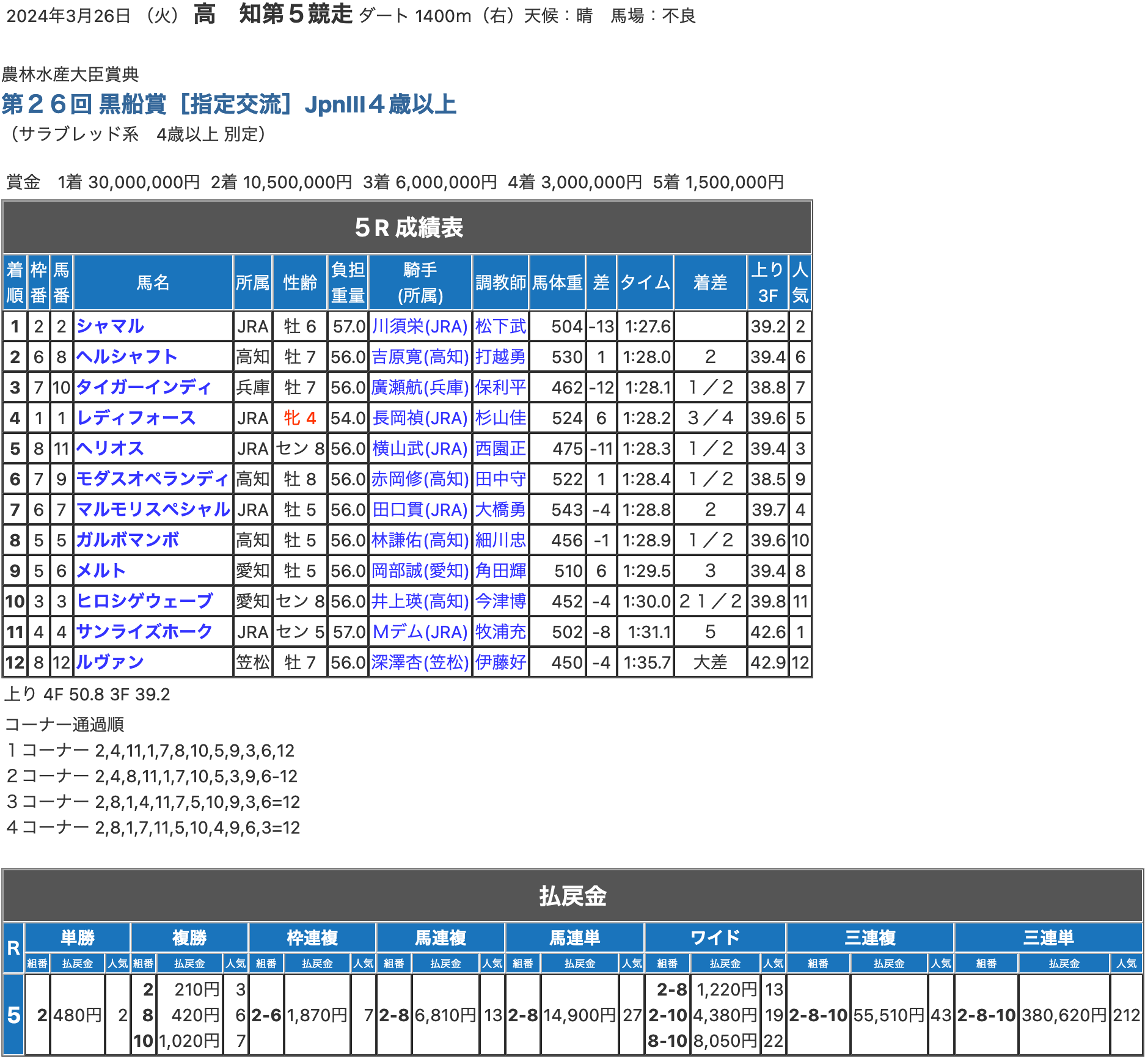The width and height of the screenshot is (1145, 1064).
Task: Click 大差 margin cell
Action: [x=710, y=662]
